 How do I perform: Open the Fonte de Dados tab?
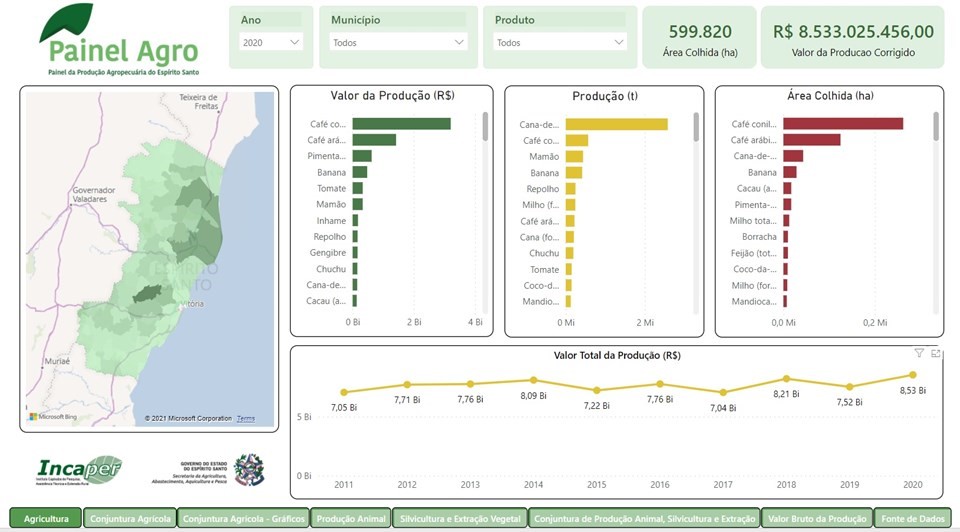[913, 519]
